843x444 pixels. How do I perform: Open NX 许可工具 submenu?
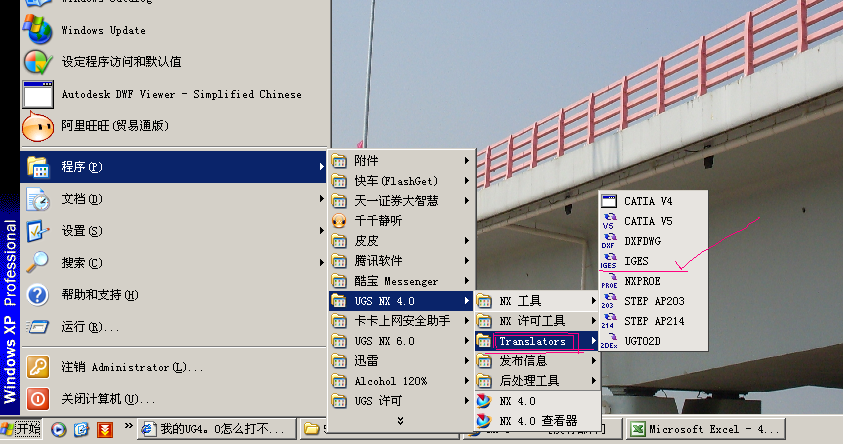(x=537, y=321)
